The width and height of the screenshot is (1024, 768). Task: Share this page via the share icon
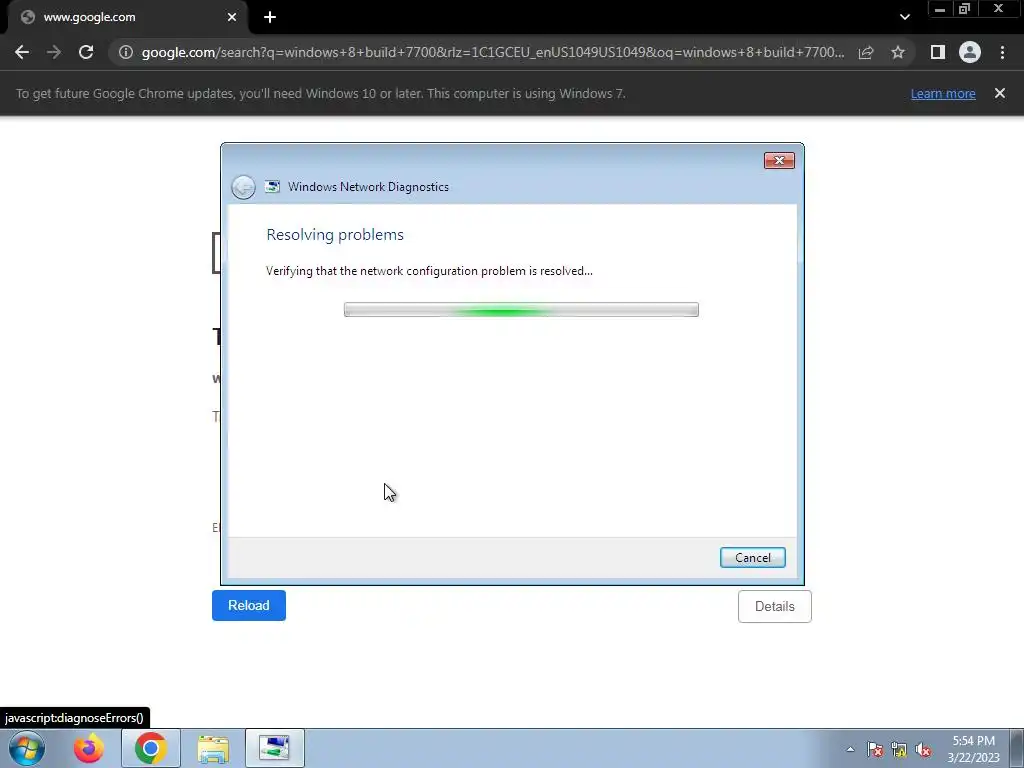pos(866,52)
